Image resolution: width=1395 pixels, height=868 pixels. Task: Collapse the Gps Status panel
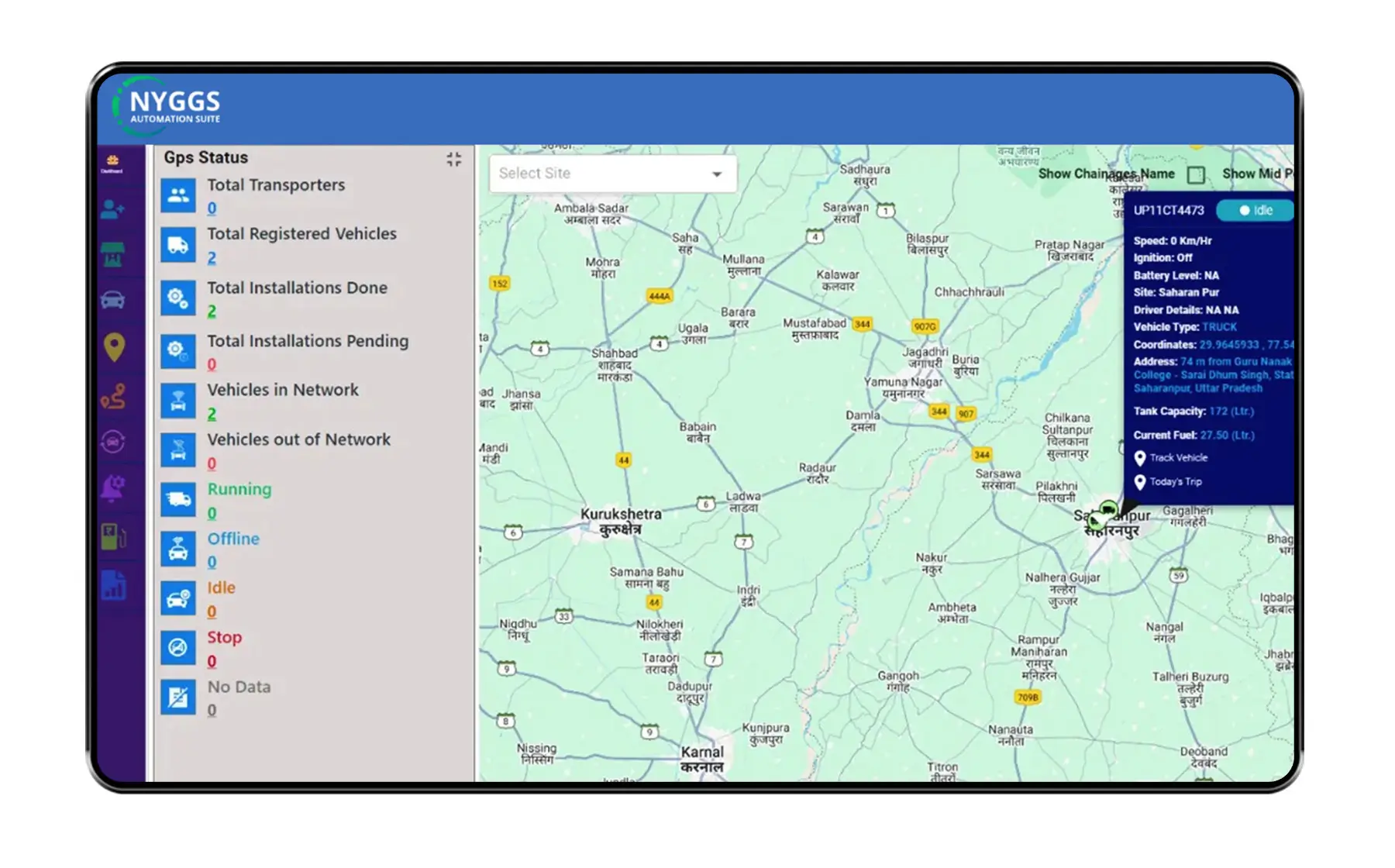(x=455, y=159)
